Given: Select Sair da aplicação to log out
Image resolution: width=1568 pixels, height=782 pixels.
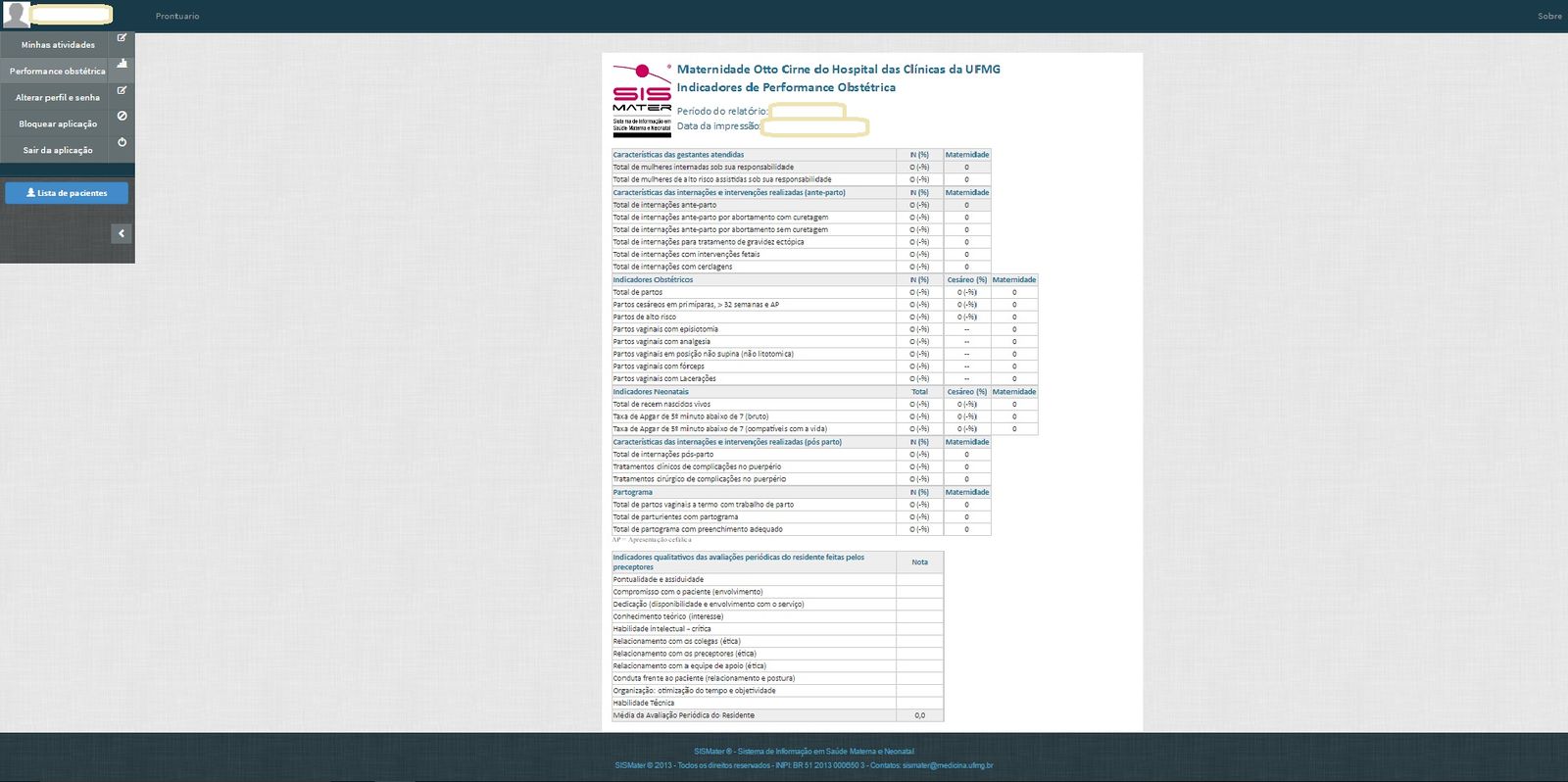Looking at the screenshot, I should (x=57, y=151).
